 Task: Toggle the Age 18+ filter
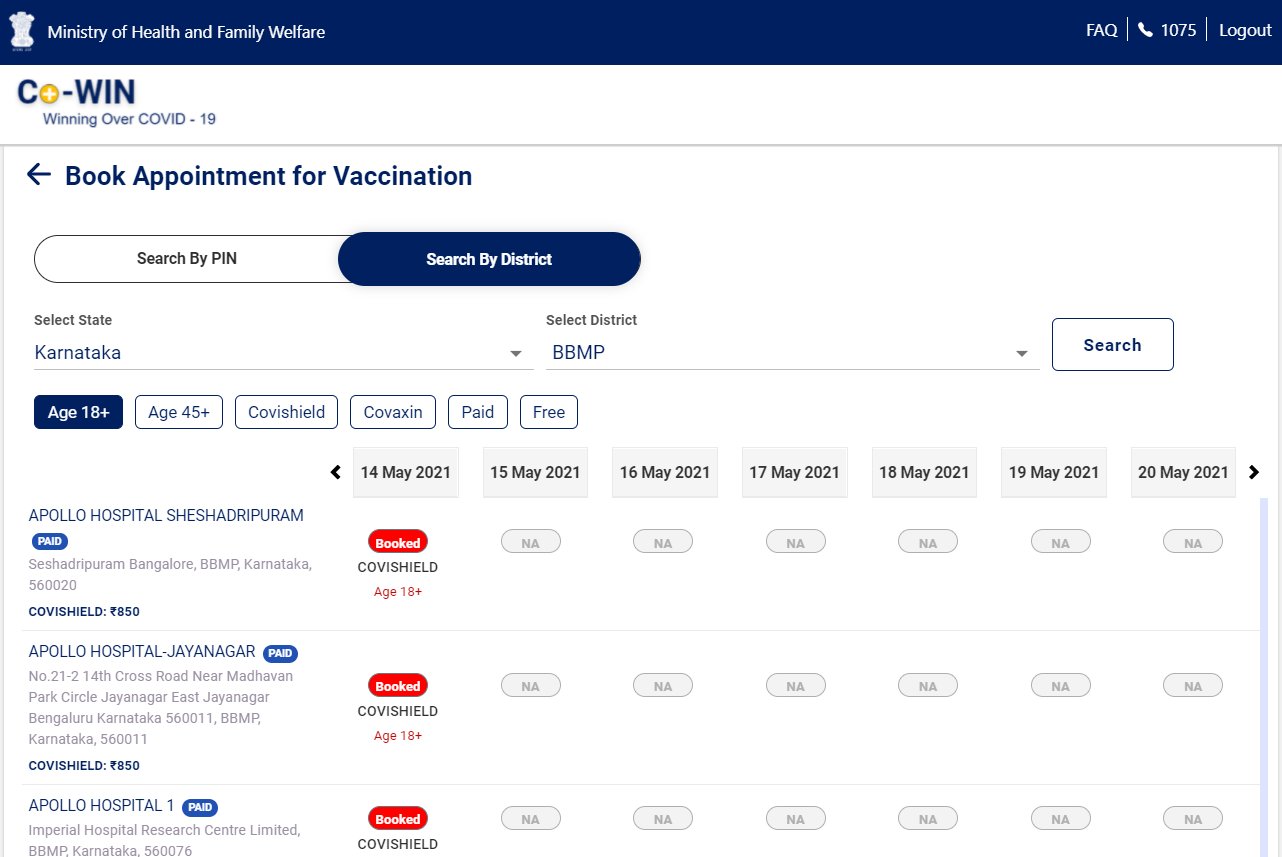point(78,412)
